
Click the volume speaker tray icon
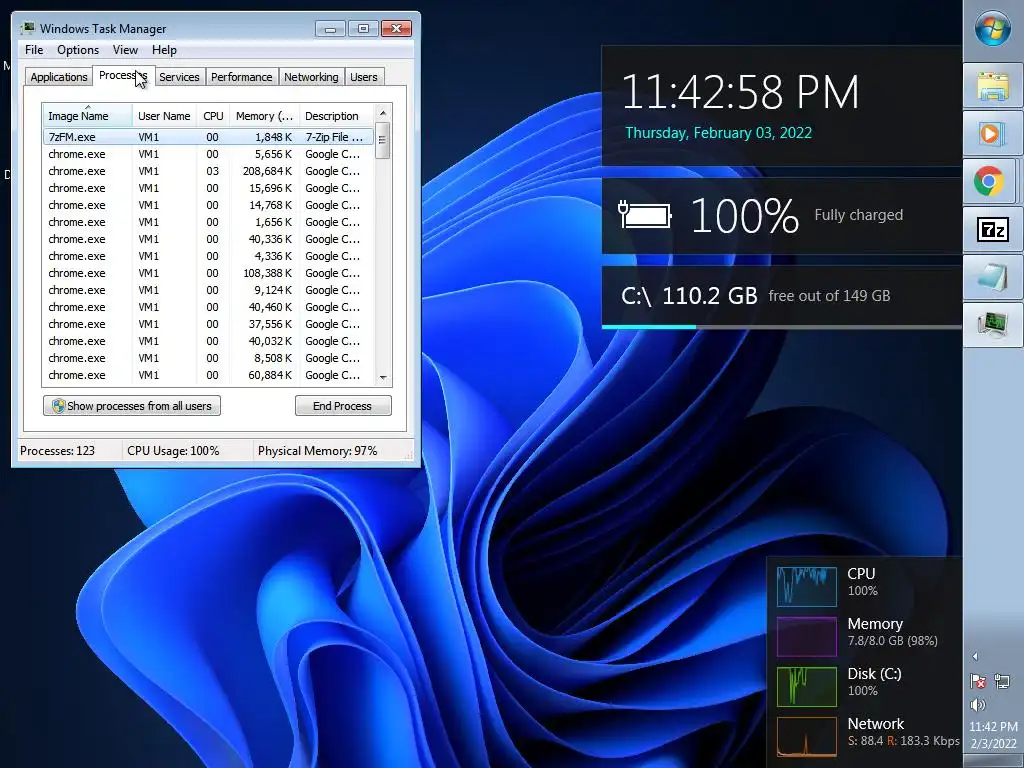click(x=978, y=705)
